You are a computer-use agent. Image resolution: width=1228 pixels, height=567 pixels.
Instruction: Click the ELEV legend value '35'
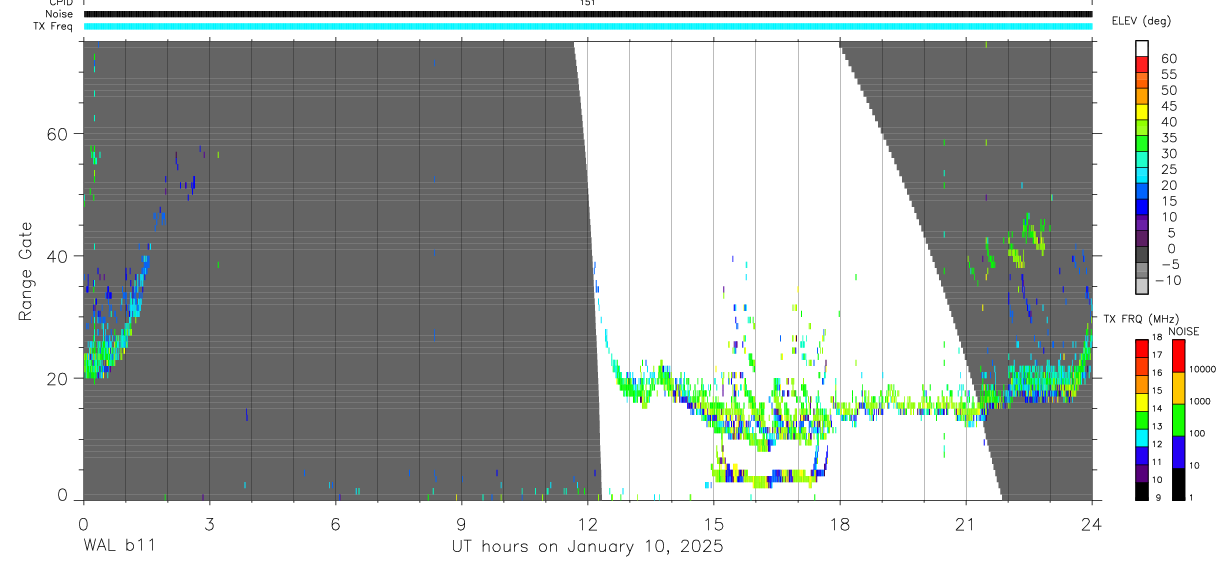pyautogui.click(x=1169, y=138)
